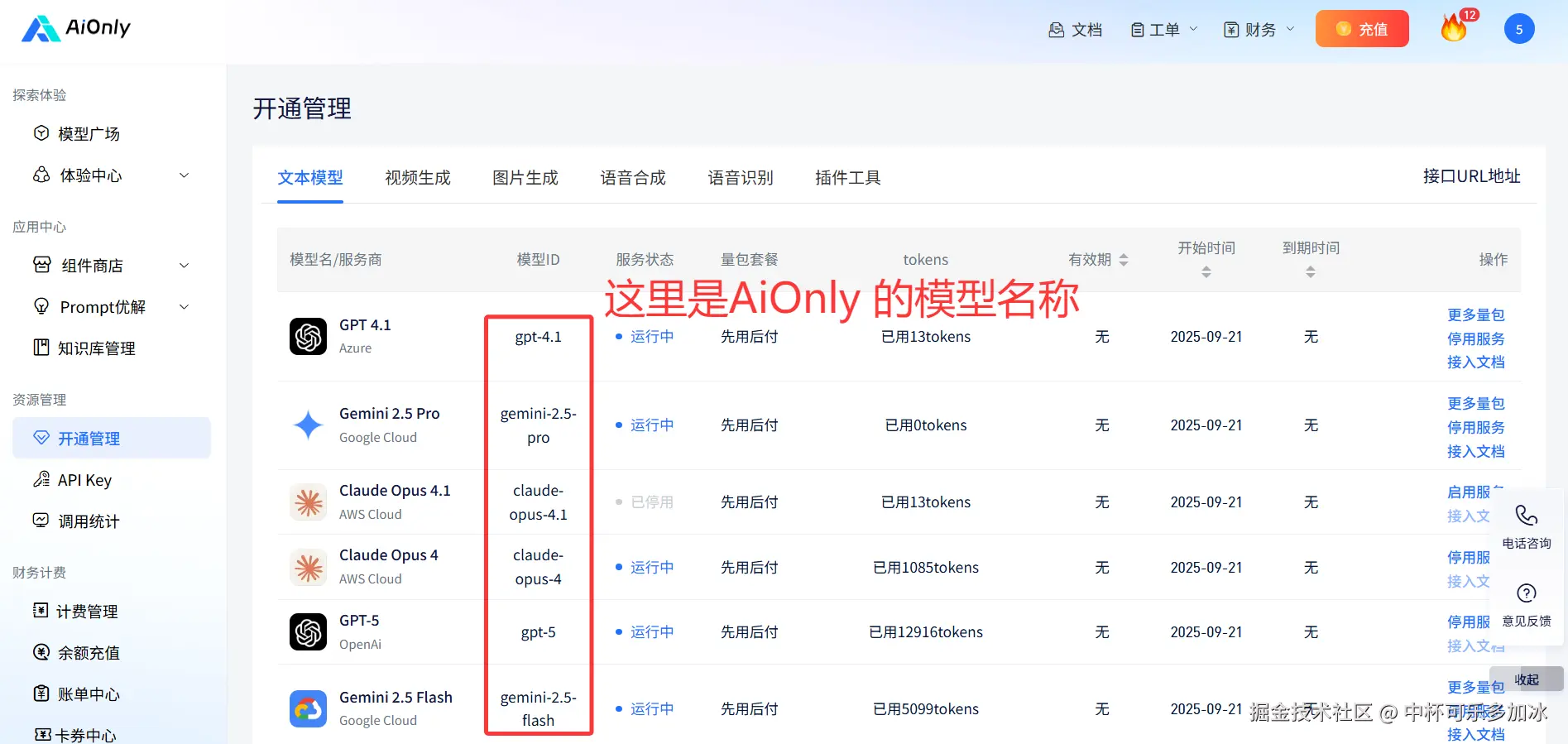Click 更多量包 for GPT 4.1
Image resolution: width=1568 pixels, height=744 pixels.
1476,315
